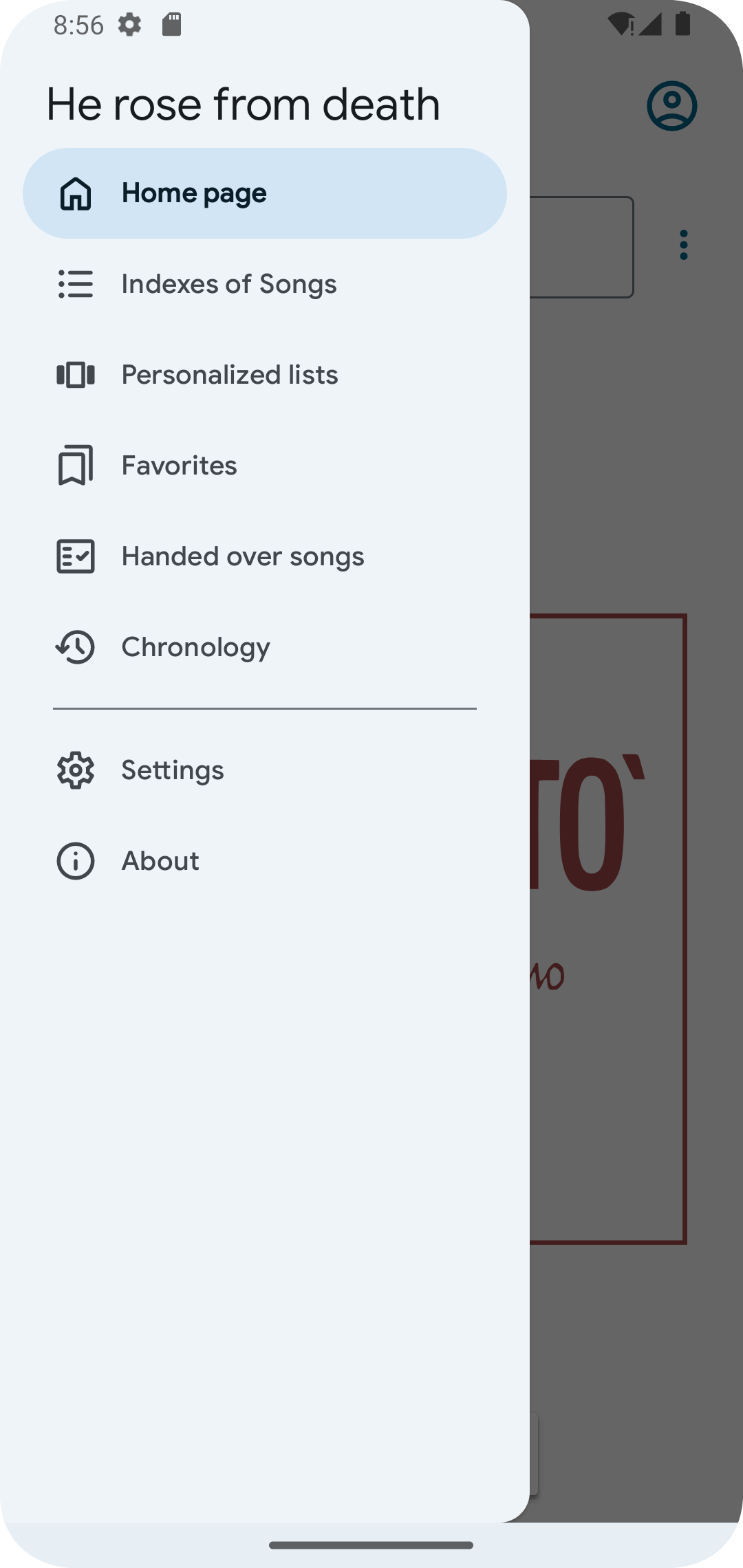Image resolution: width=743 pixels, height=1568 pixels.
Task: Click the Indexes of Songs list icon
Action: pyautogui.click(x=76, y=284)
